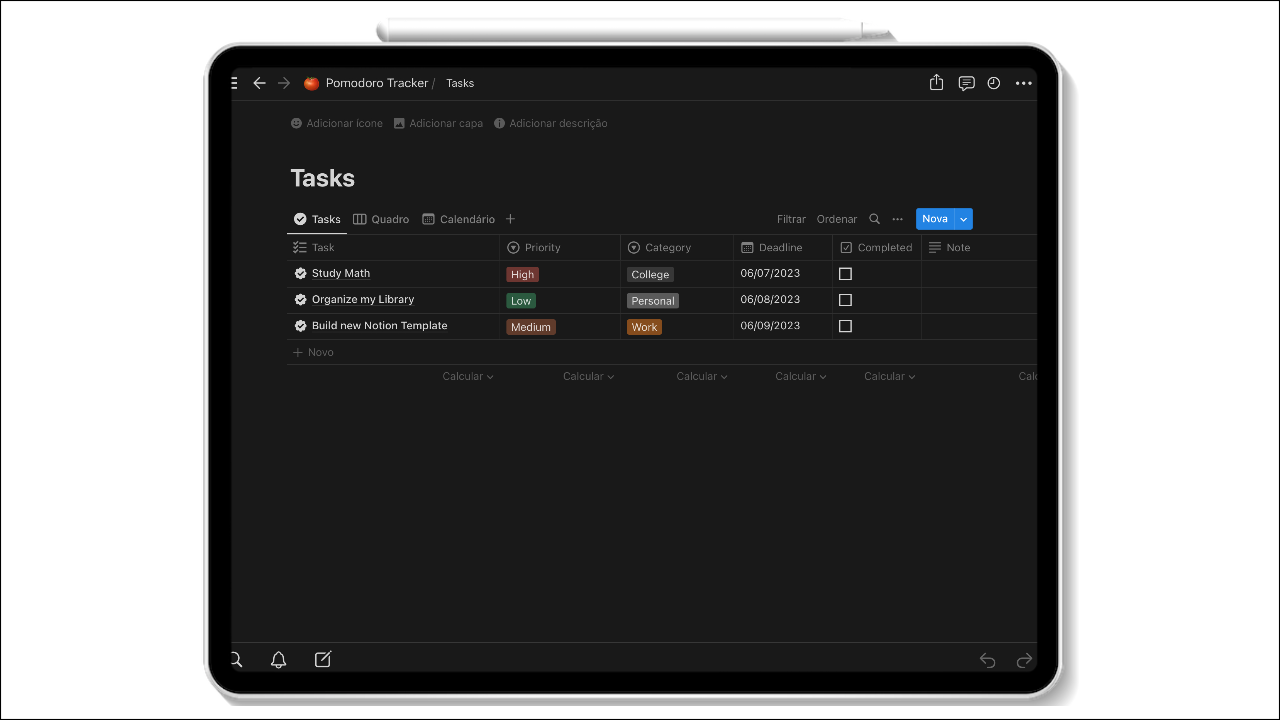Click the Personal category tag
This screenshot has width=1280, height=720.
tap(653, 300)
